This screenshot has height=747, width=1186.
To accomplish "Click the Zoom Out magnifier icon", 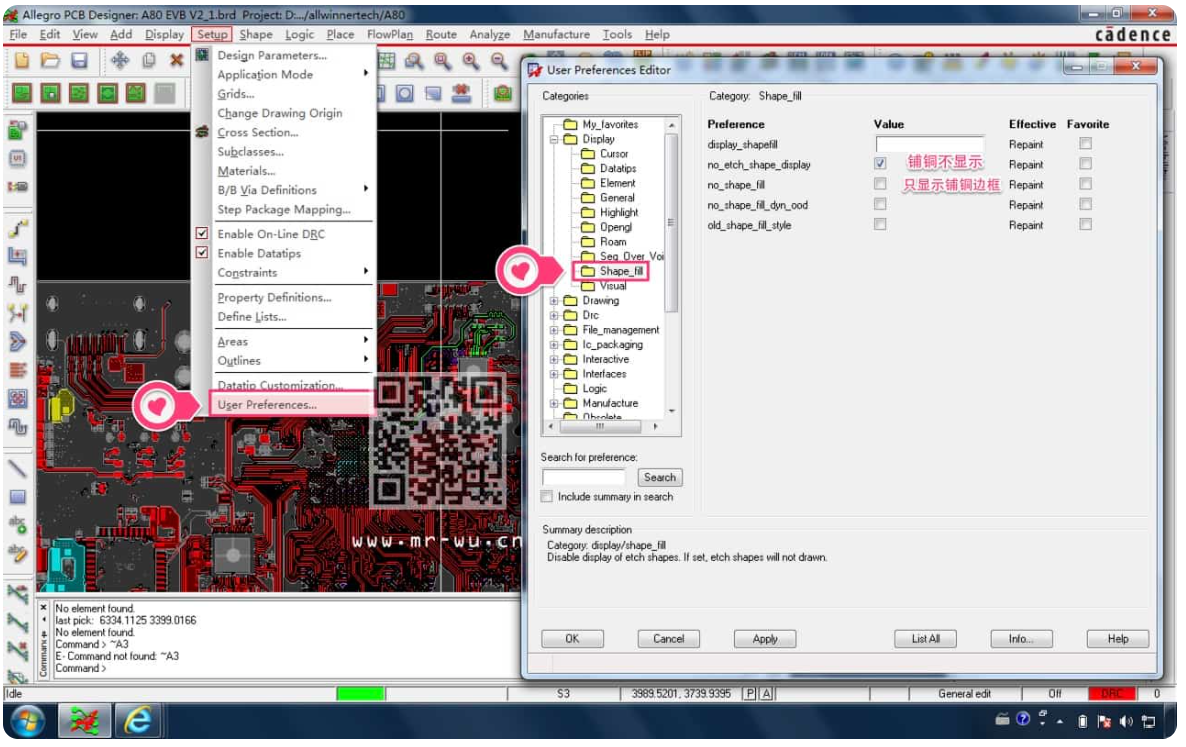I will pos(498,61).
